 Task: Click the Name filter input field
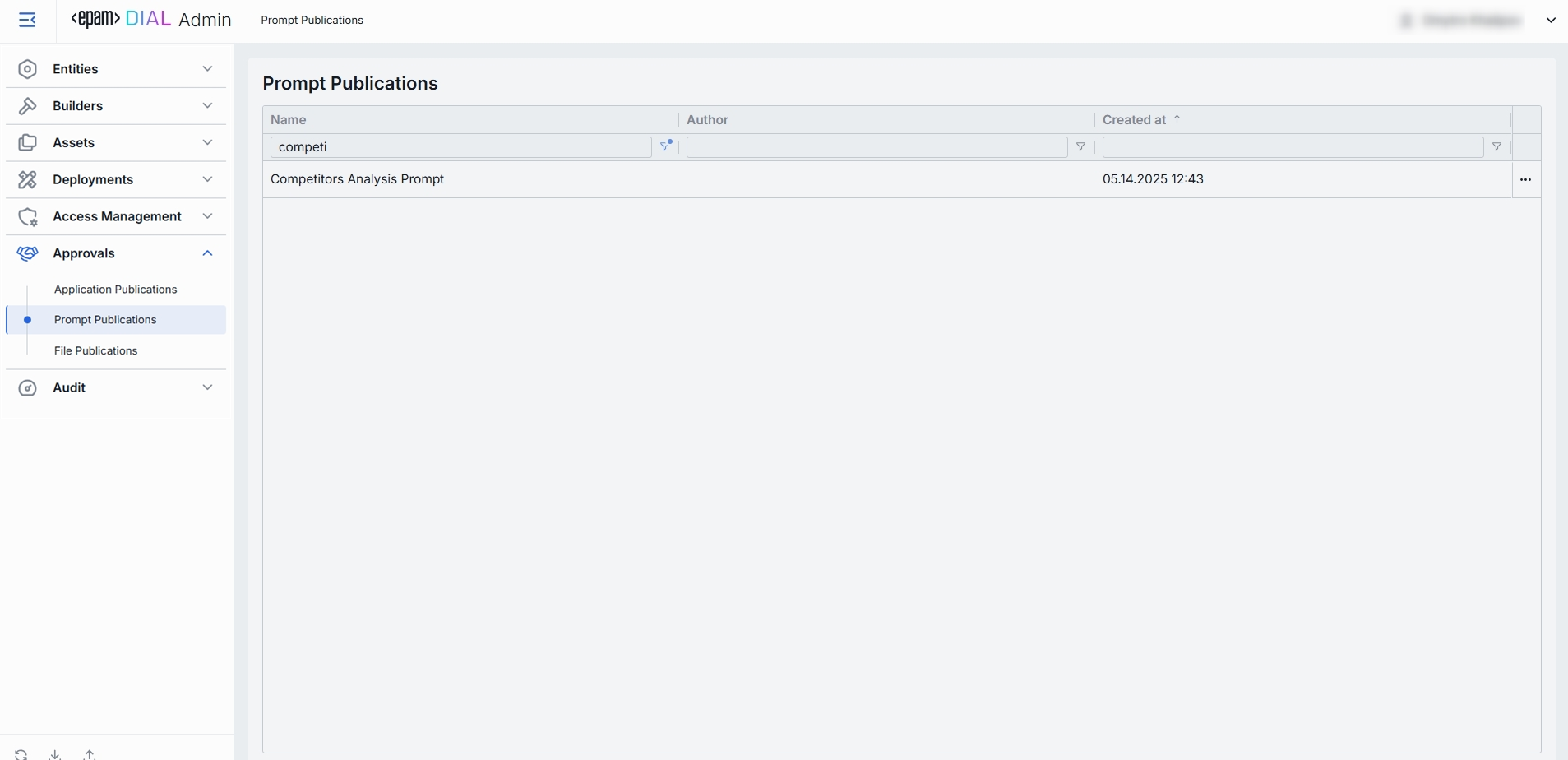(x=460, y=147)
